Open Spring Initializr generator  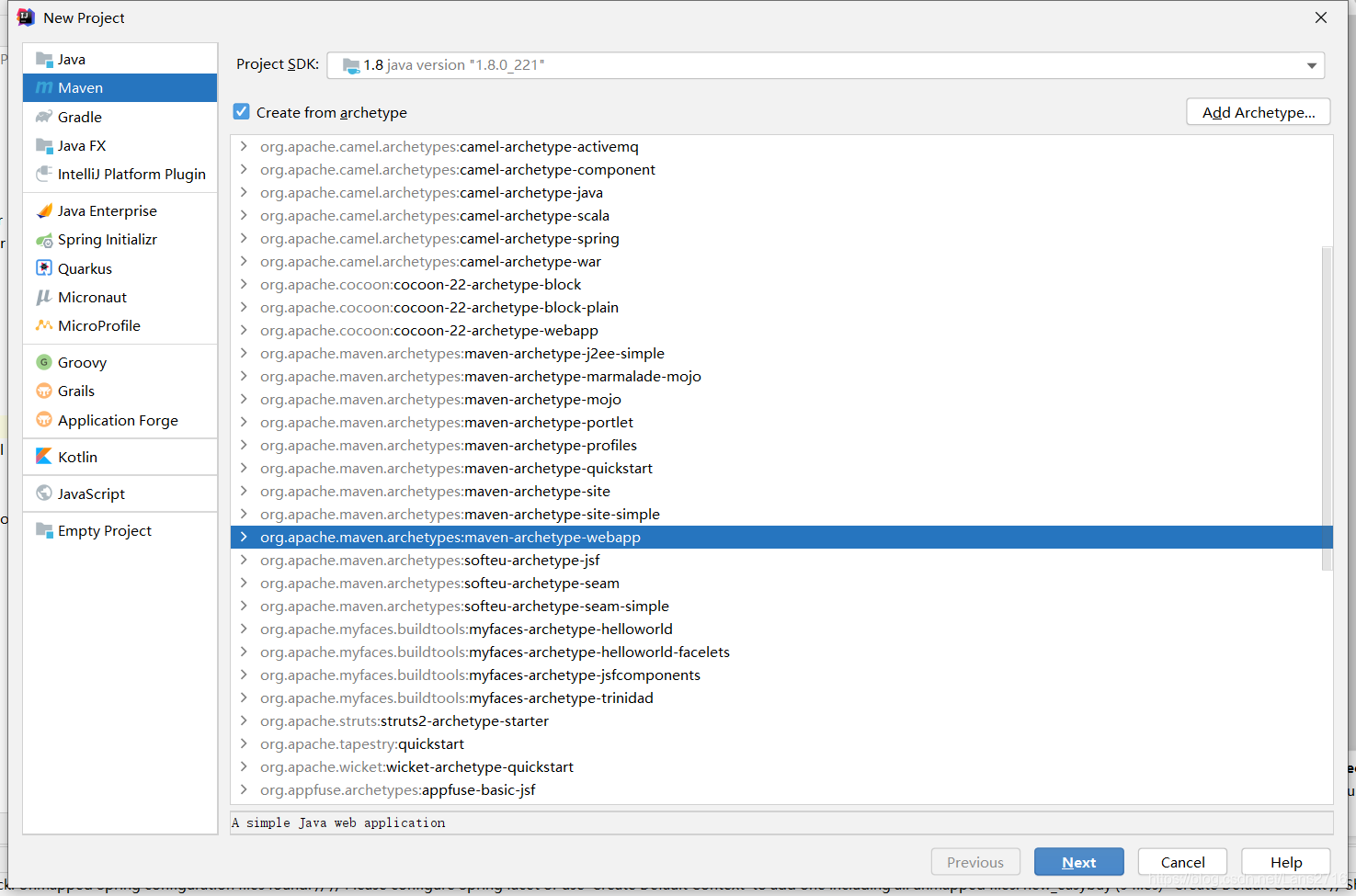pyautogui.click(x=106, y=239)
